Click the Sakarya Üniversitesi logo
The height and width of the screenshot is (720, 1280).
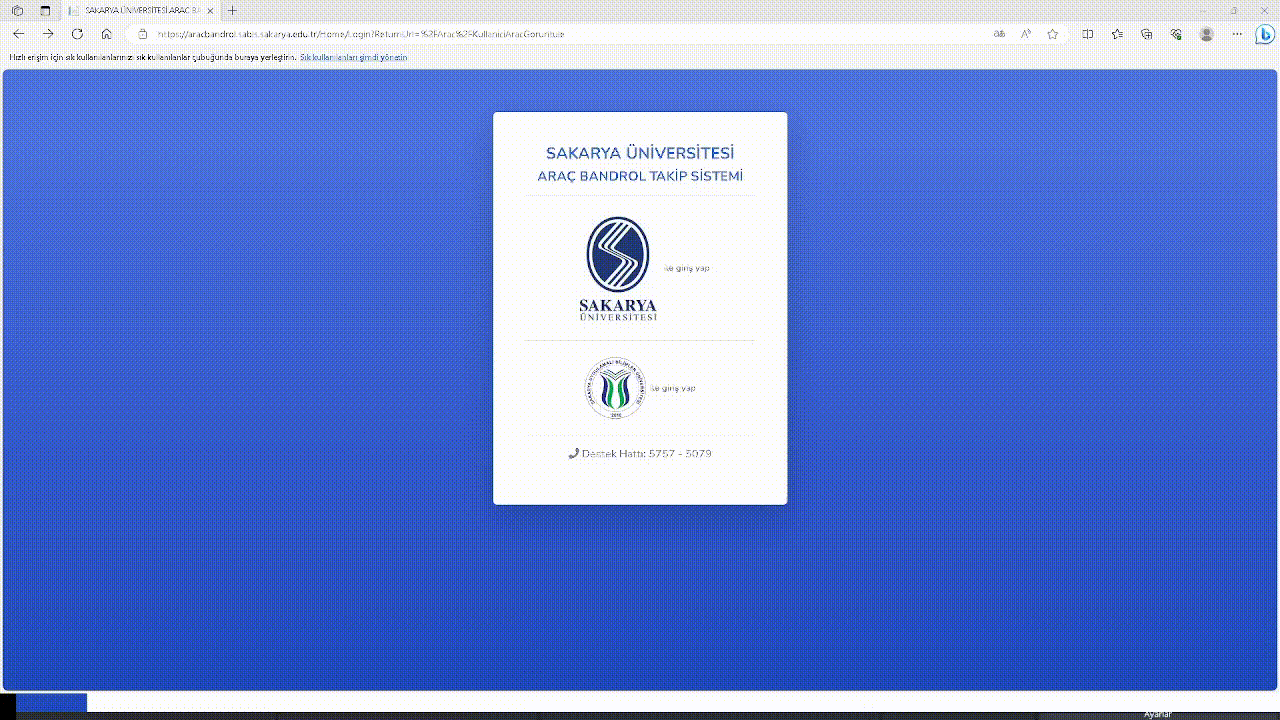click(618, 268)
